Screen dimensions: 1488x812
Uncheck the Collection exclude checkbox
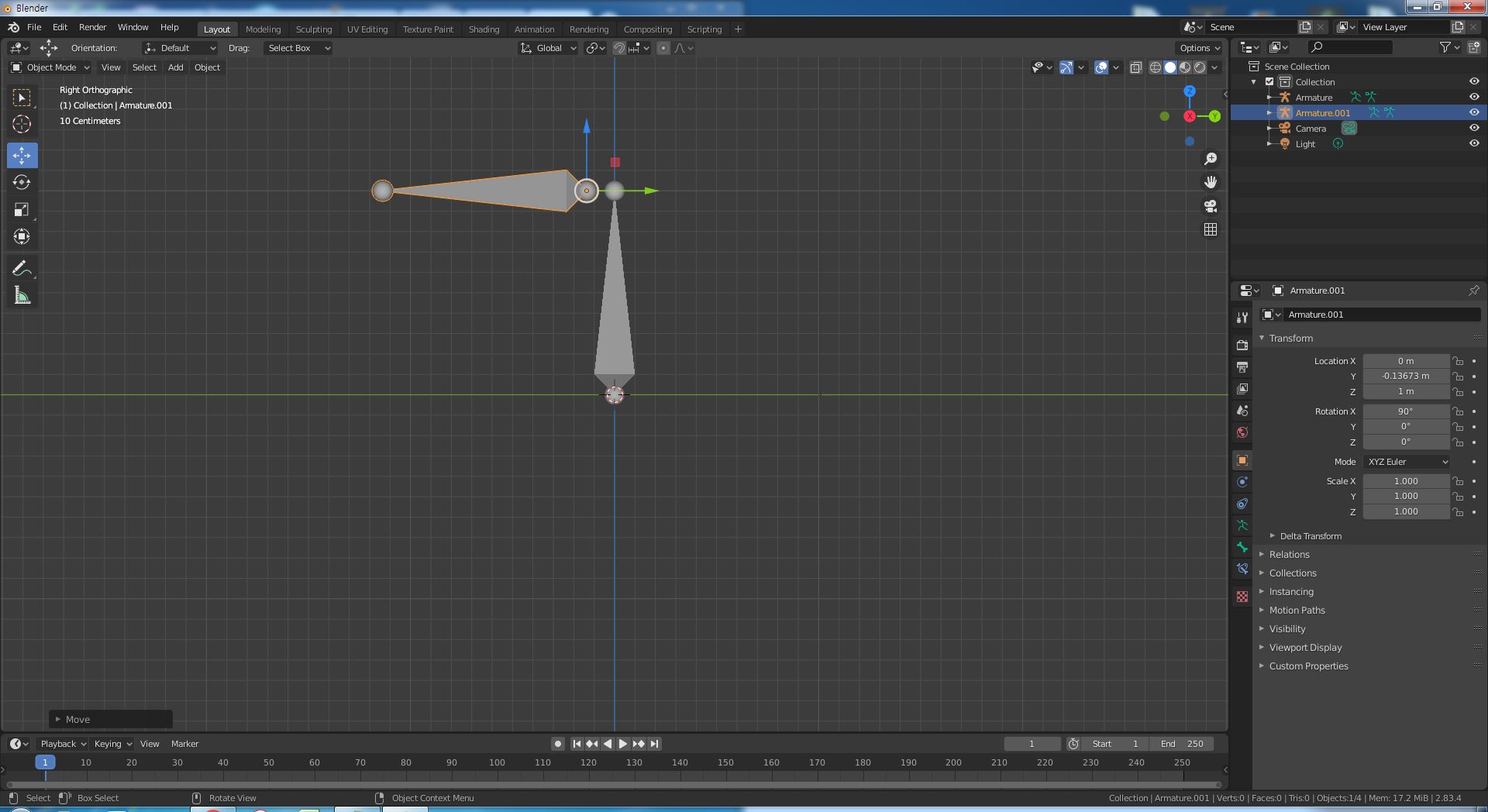coord(1269,81)
